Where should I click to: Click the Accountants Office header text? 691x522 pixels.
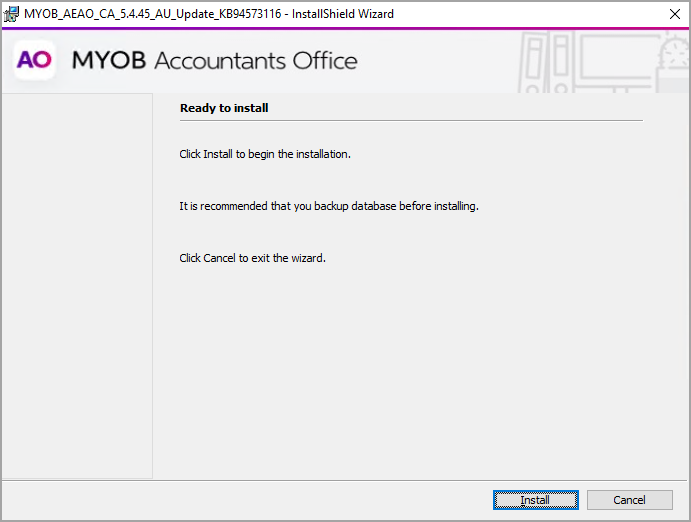click(x=255, y=61)
